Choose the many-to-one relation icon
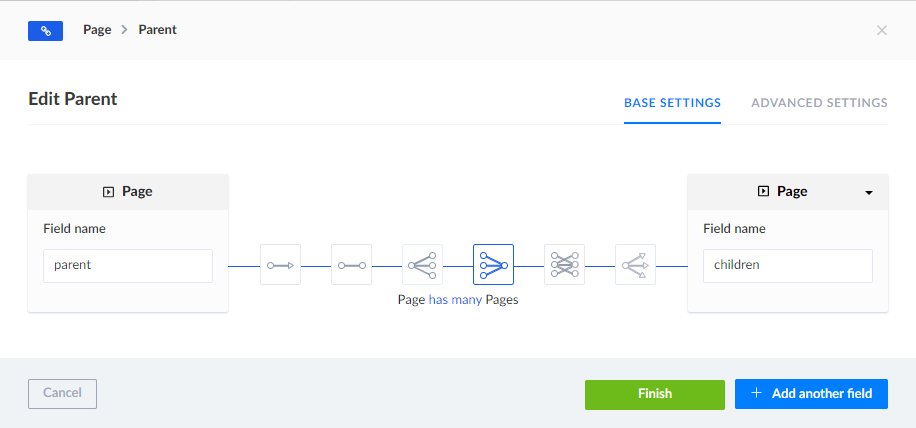The height and width of the screenshot is (428, 916). point(493,265)
